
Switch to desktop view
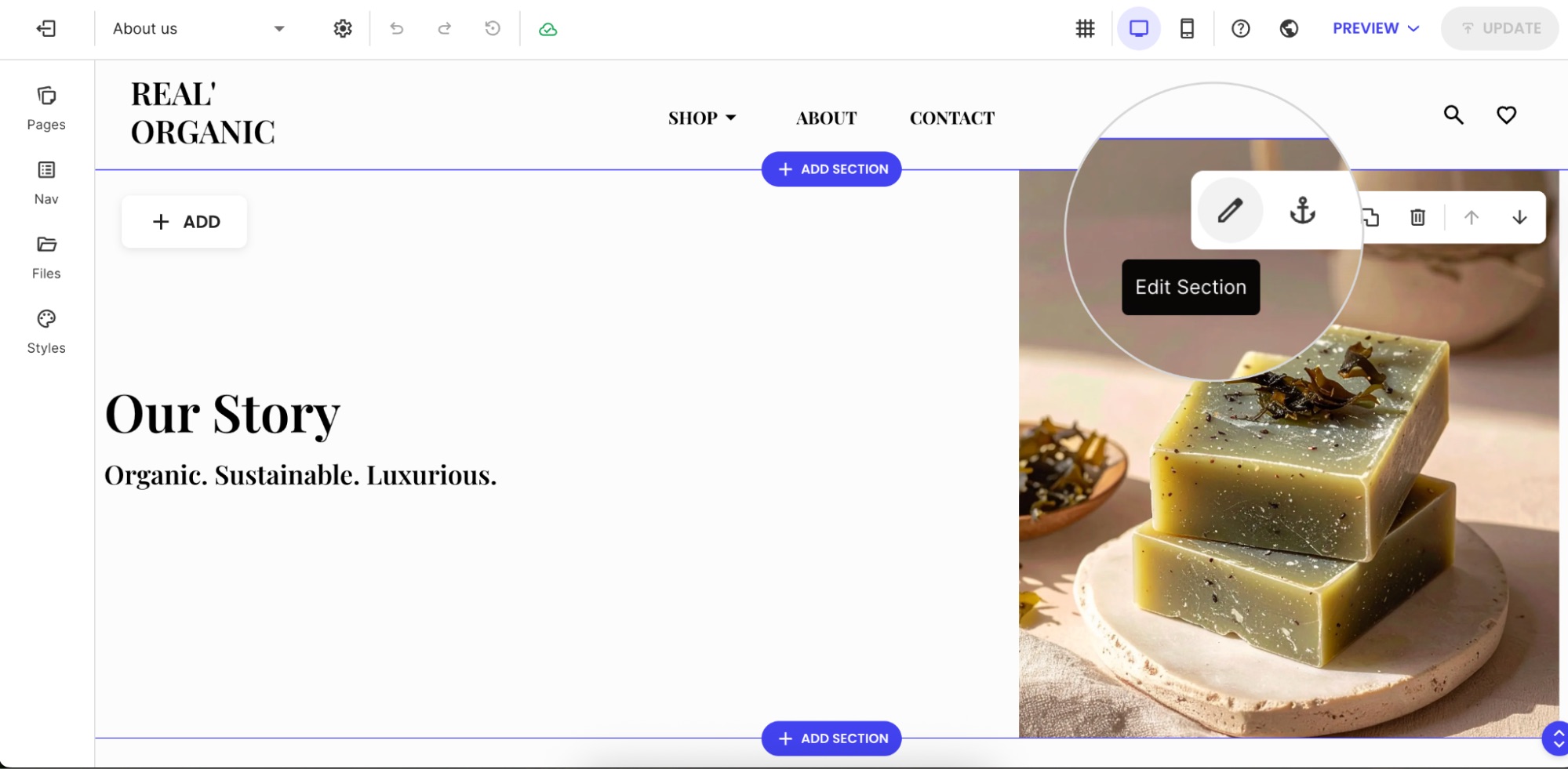coord(1139,29)
